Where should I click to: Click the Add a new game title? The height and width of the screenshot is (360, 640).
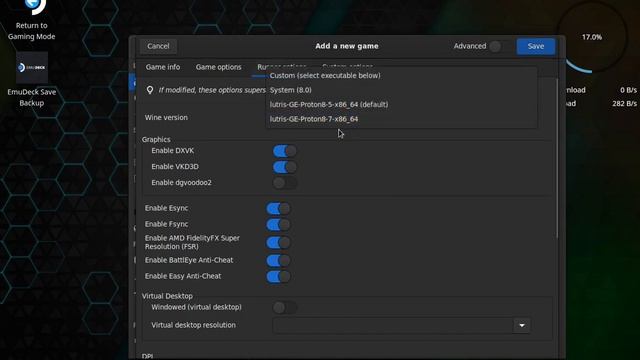[x=347, y=46]
